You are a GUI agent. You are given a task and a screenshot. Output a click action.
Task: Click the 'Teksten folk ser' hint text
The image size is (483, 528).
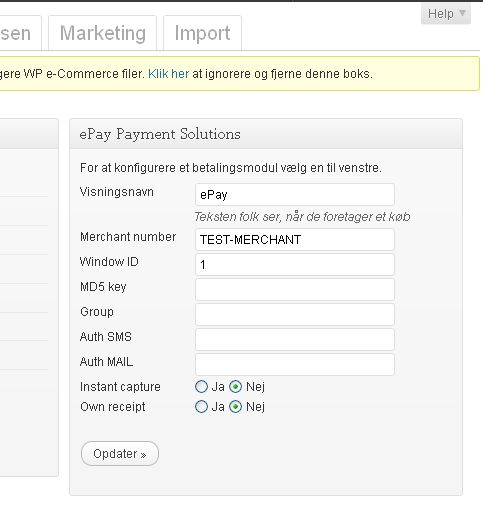pyautogui.click(x=302, y=217)
